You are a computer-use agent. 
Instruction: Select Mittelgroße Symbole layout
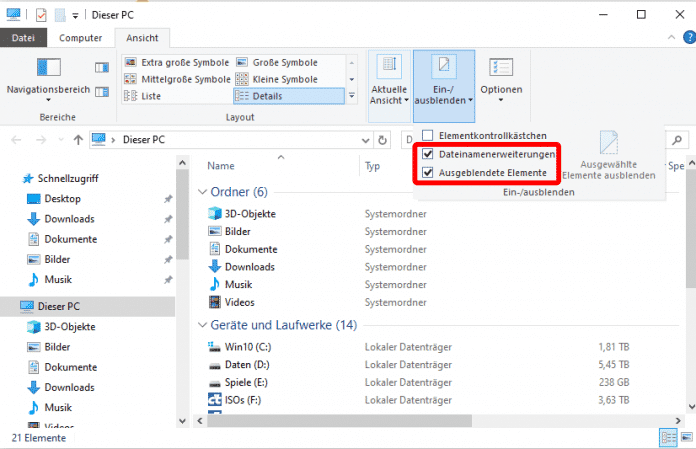click(x=177, y=79)
